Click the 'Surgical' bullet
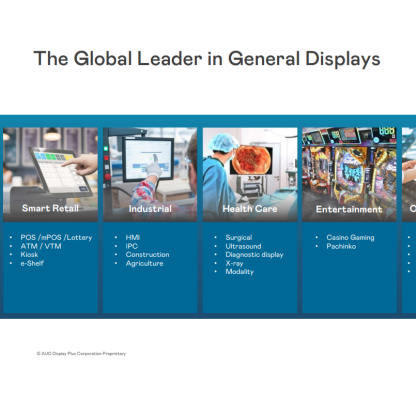This screenshot has width=416, height=400. 239,237
